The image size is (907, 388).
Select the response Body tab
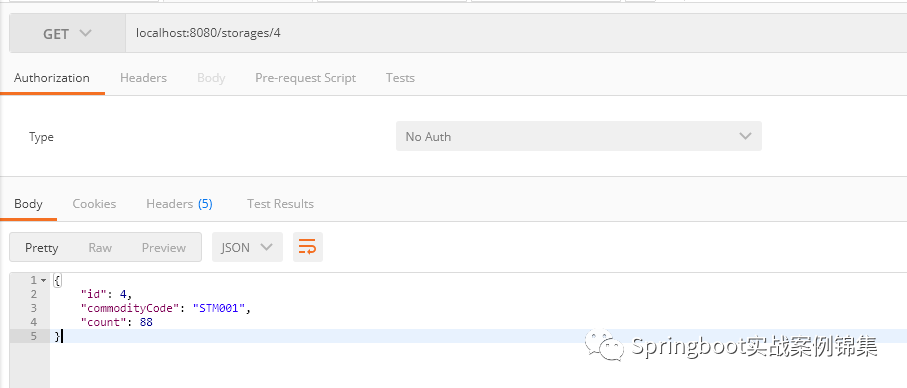click(28, 204)
